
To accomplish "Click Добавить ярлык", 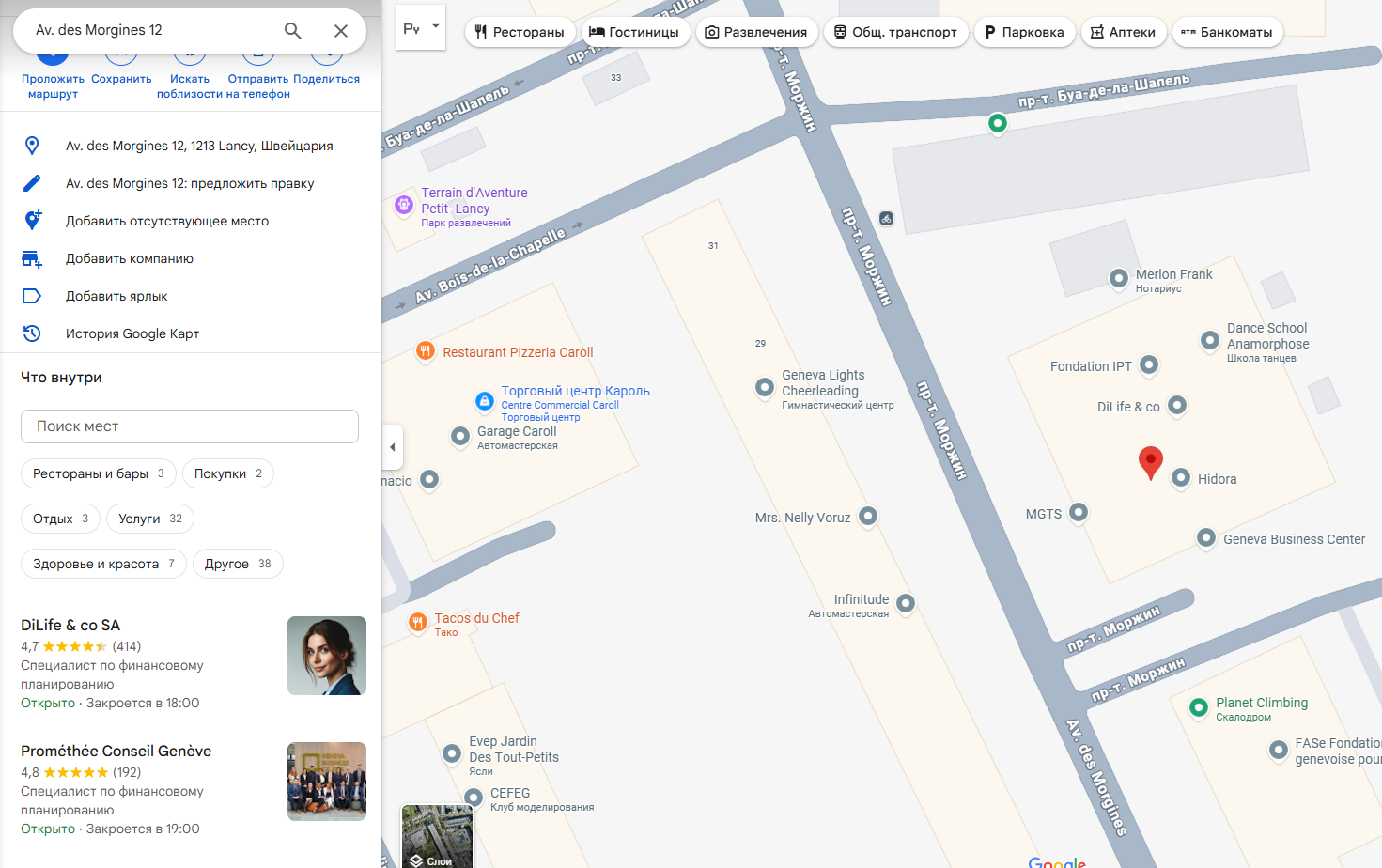I will pos(116,296).
